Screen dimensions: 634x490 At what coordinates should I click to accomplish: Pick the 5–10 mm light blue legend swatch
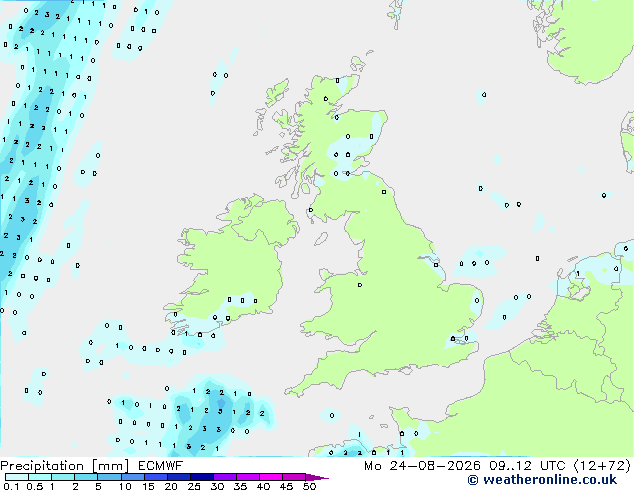[109, 477]
